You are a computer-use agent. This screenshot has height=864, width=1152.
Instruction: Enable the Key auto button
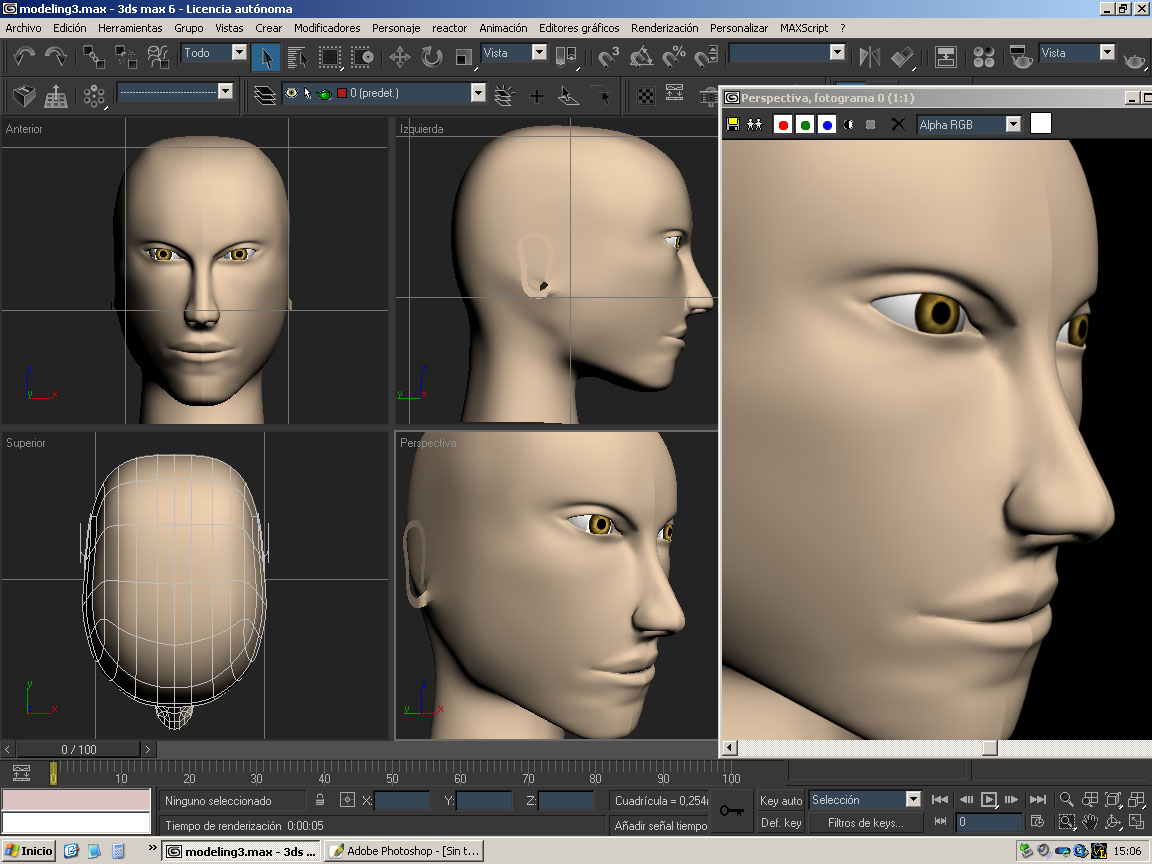click(781, 801)
